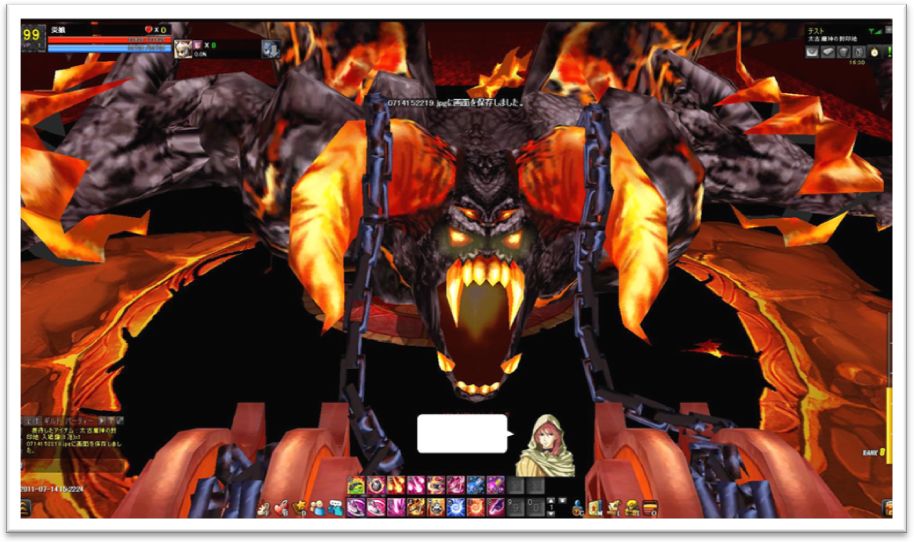Open the first gray icon under dungeon name
This screenshot has width=915, height=542.
click(x=812, y=51)
